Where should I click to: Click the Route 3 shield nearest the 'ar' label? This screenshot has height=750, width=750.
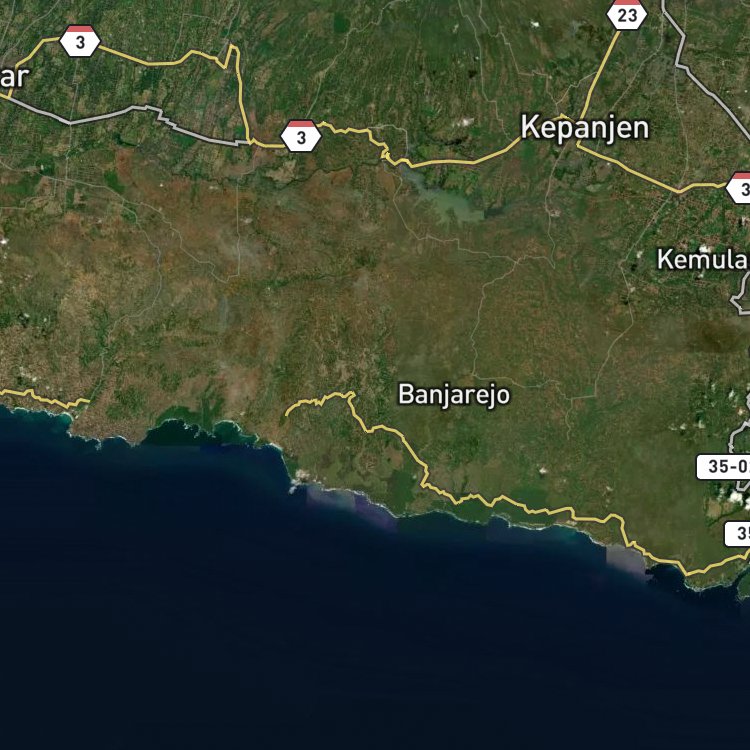80,41
